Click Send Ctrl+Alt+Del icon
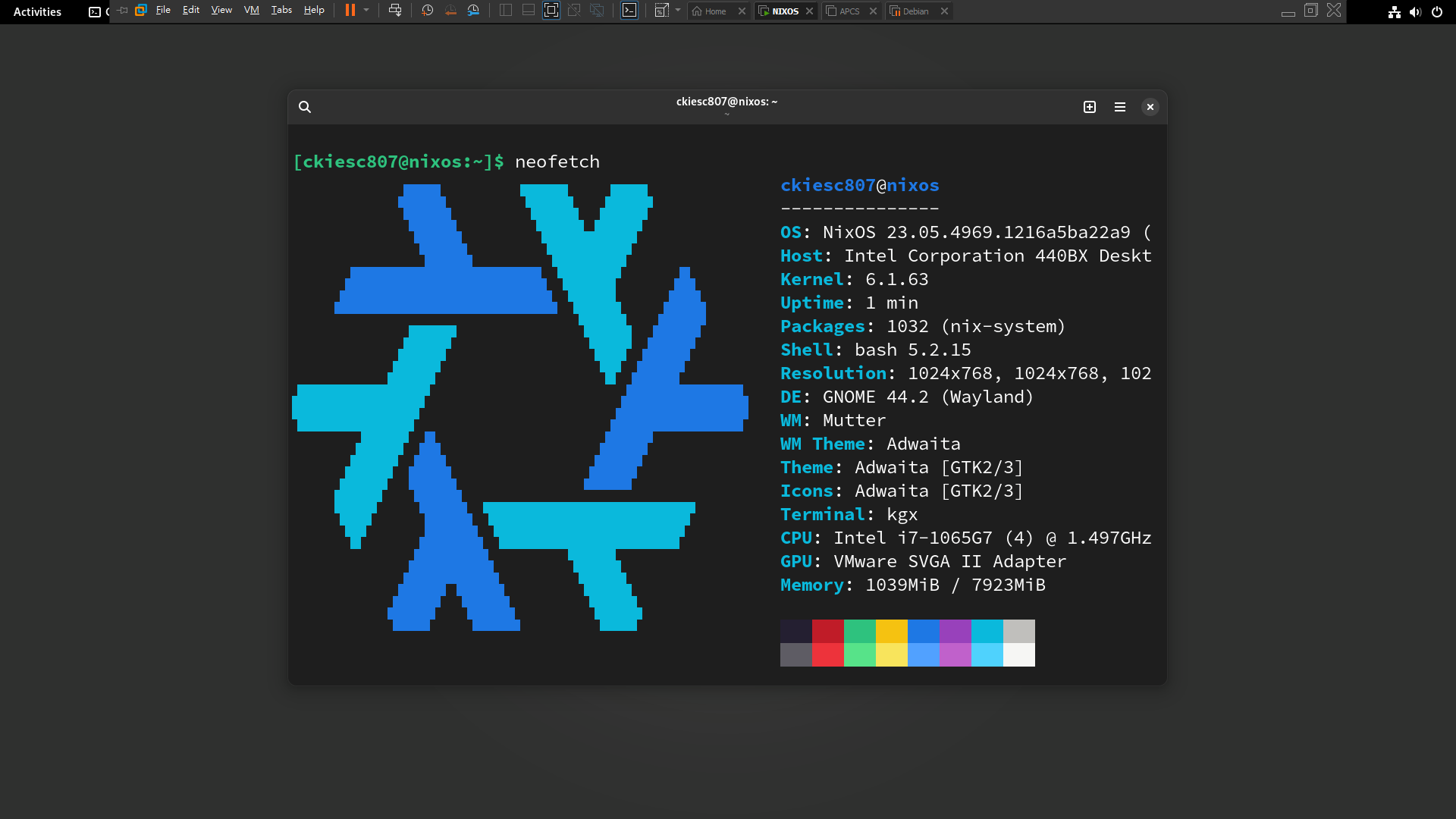 [x=395, y=11]
